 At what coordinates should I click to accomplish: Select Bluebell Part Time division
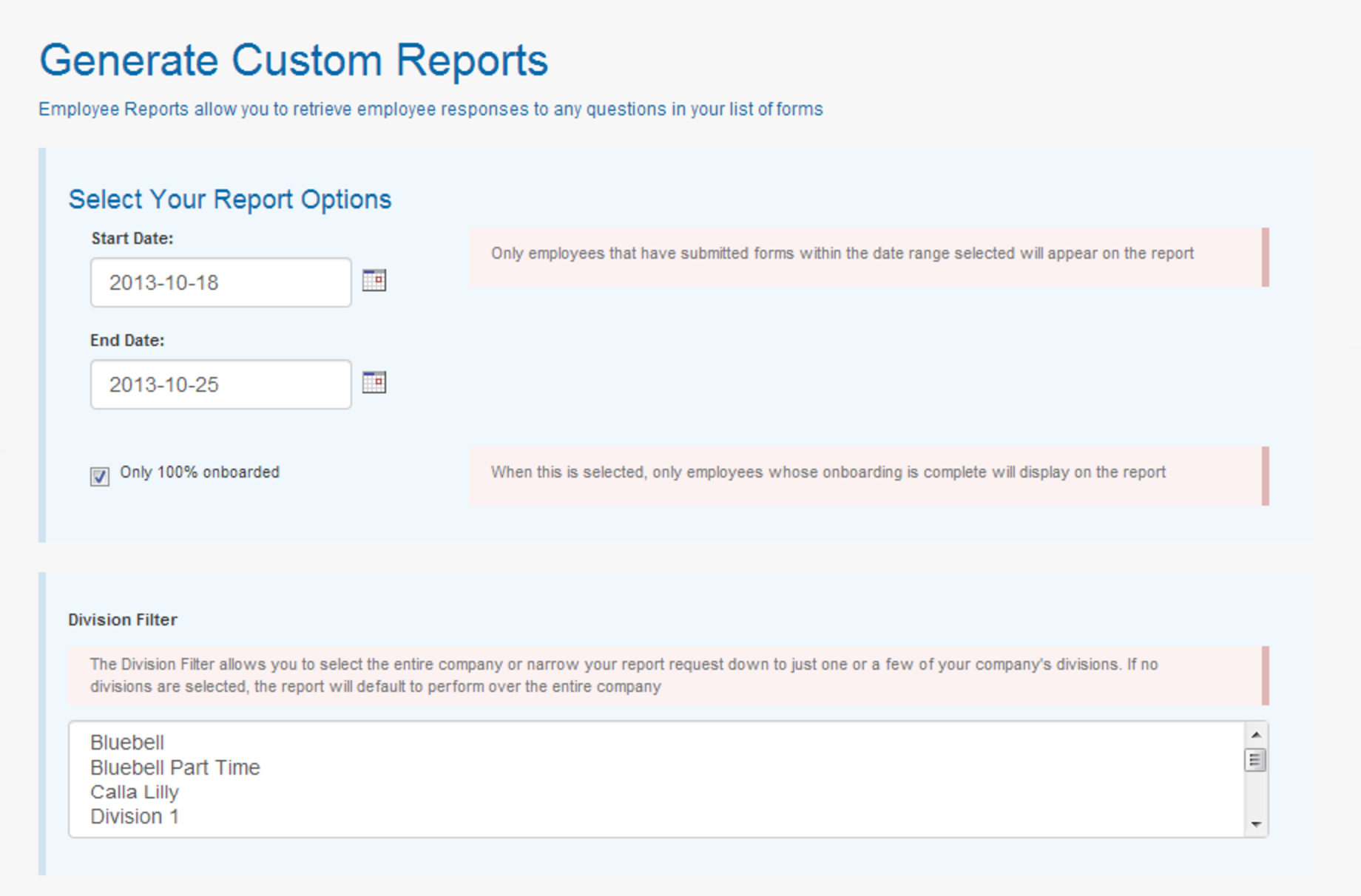click(x=175, y=767)
